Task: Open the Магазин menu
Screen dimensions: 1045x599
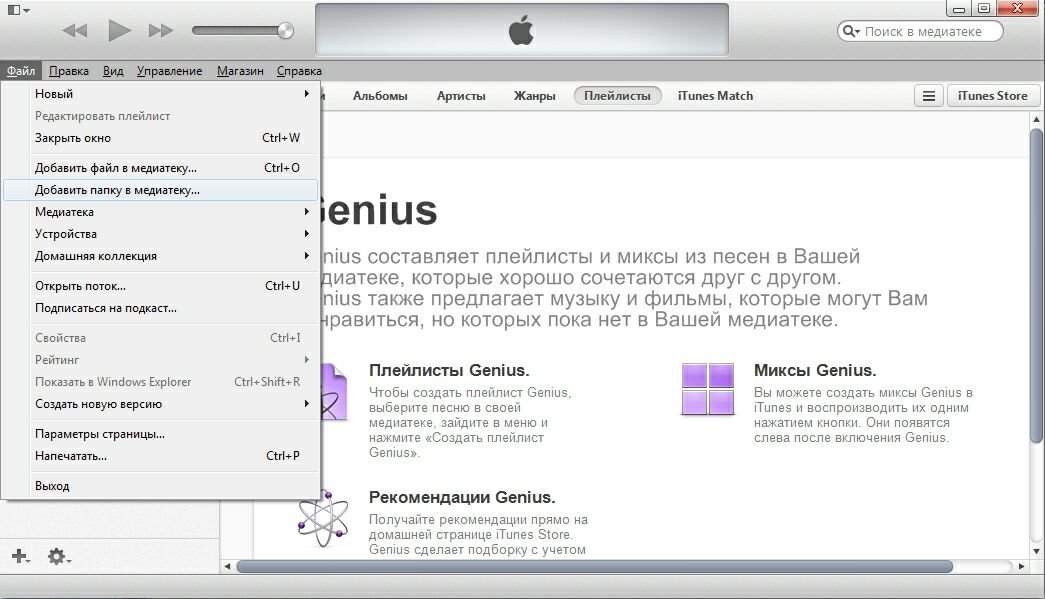Action: (x=240, y=71)
